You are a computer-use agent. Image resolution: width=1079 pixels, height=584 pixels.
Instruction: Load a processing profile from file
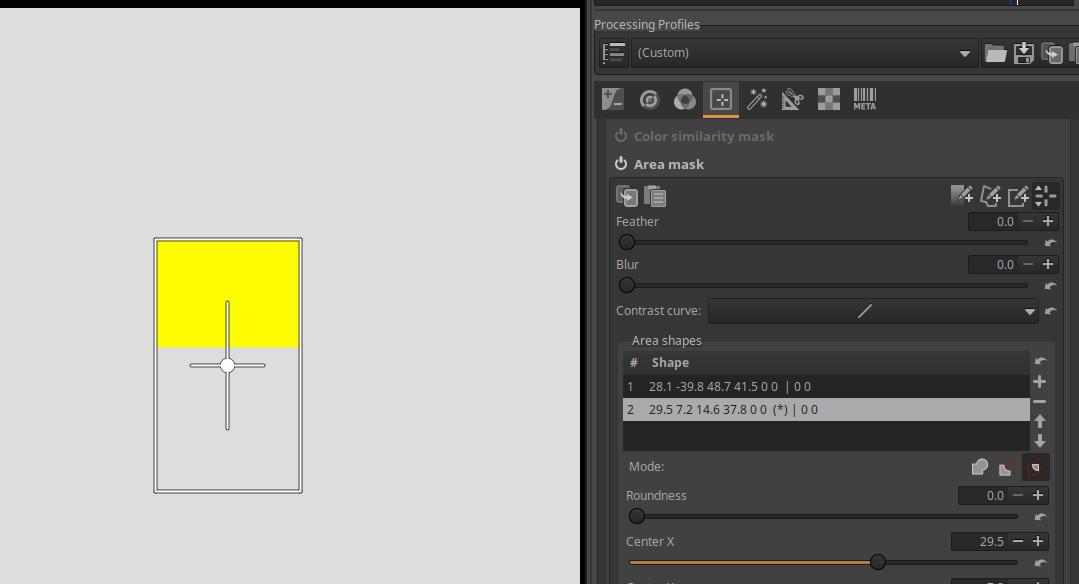pyautogui.click(x=995, y=54)
